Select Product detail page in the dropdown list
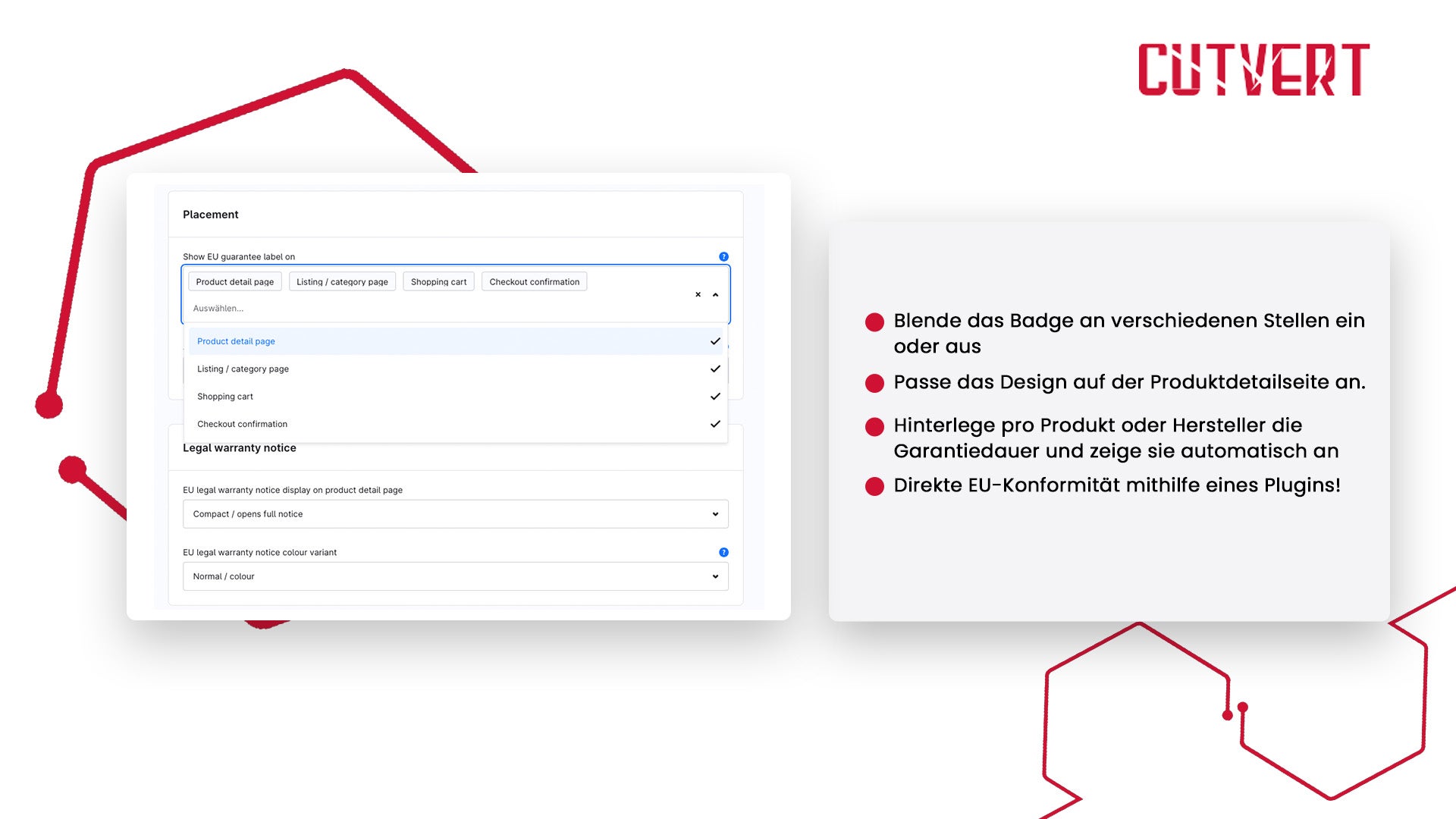Screen dimensions: 1456x819 (455, 341)
